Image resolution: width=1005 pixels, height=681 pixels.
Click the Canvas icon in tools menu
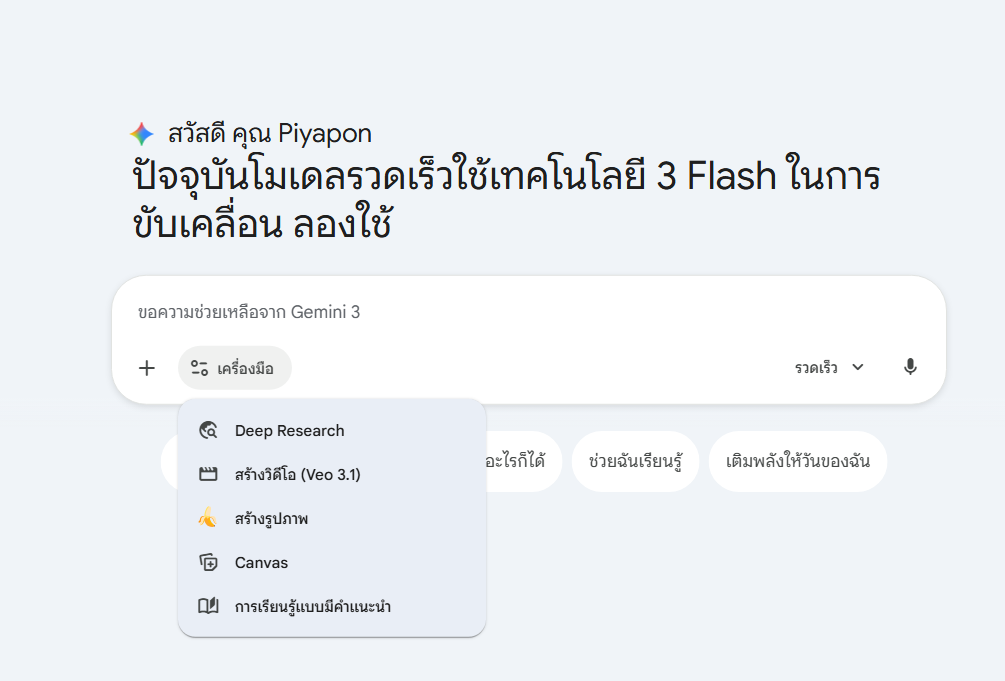coord(208,562)
